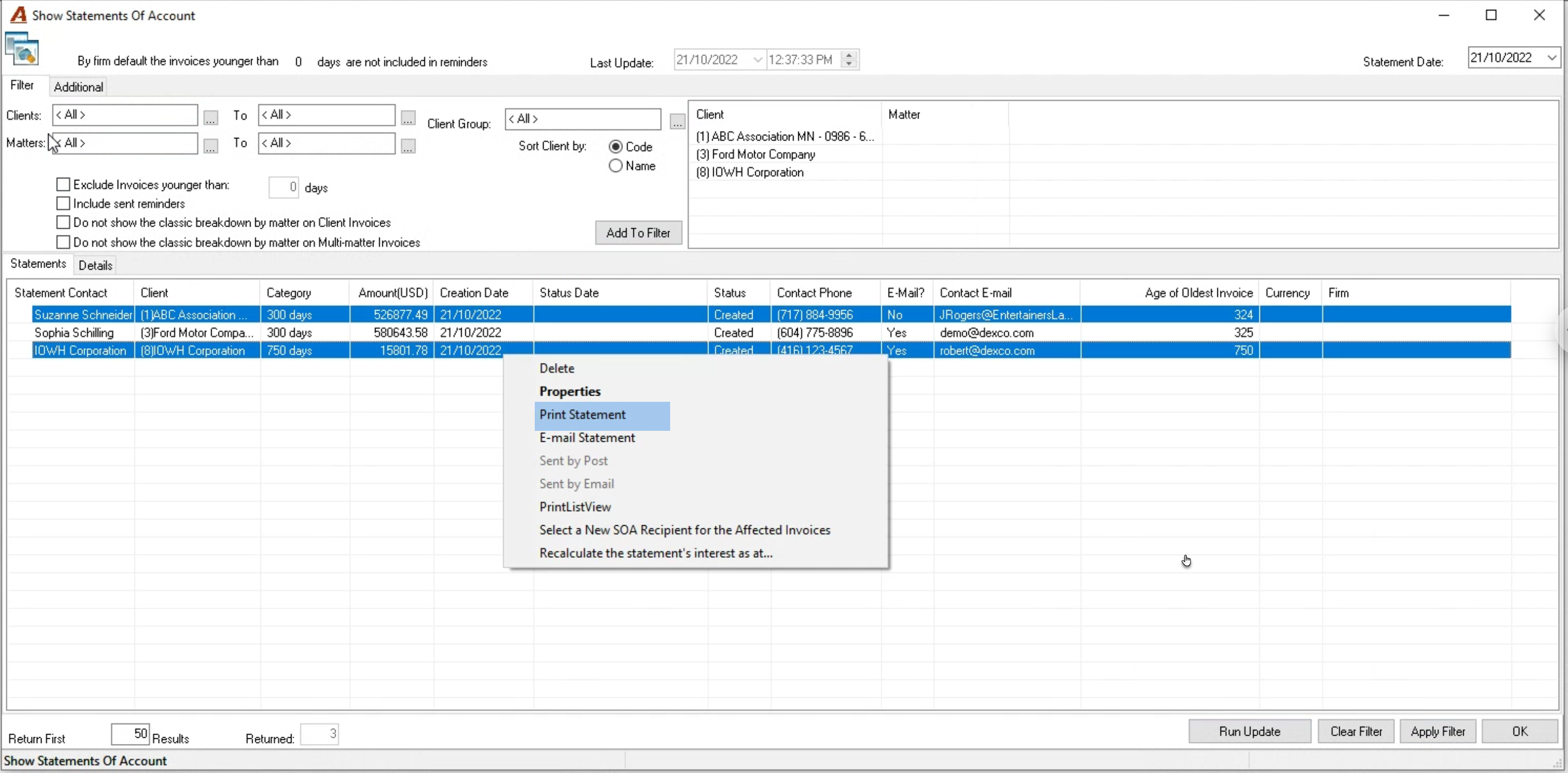
Task: Click the OK button
Action: pos(1520,731)
